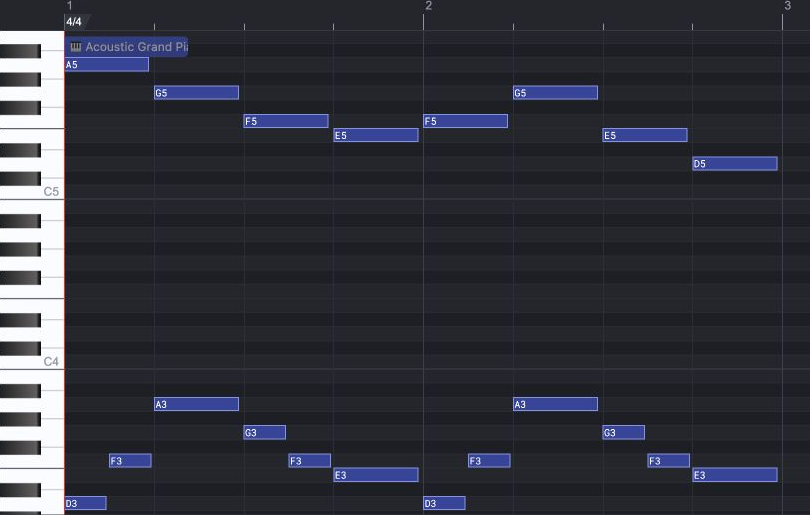
Task: Click bar 1 number on the ruler
Action: [x=70, y=6]
